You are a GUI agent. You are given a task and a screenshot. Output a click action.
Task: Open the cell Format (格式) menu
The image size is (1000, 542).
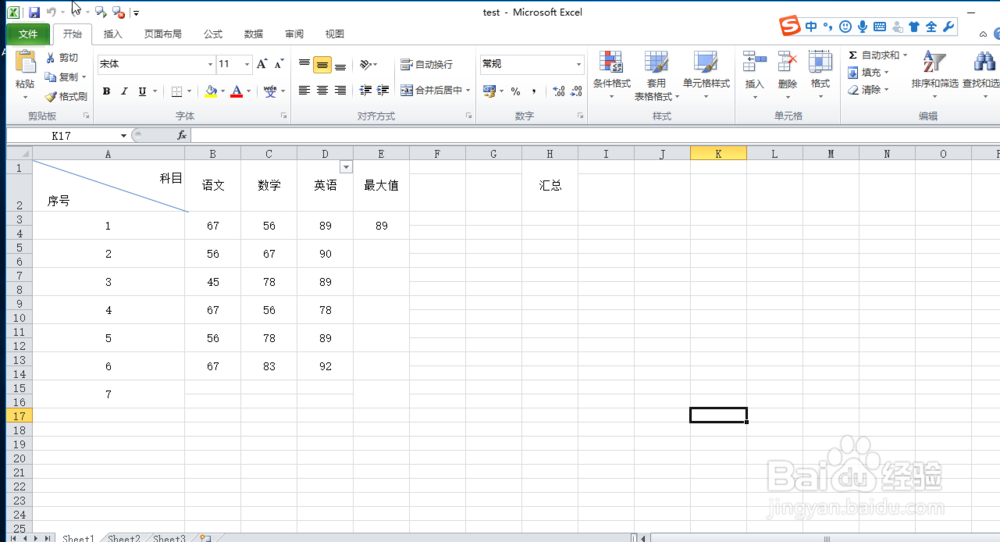[x=820, y=75]
